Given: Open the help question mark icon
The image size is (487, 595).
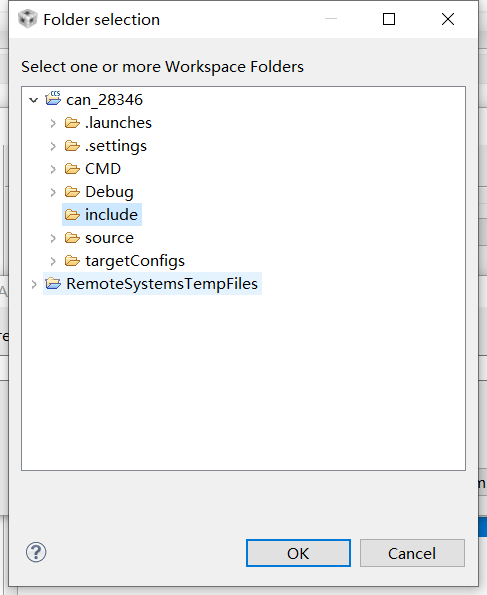Looking at the screenshot, I should tap(36, 552).
